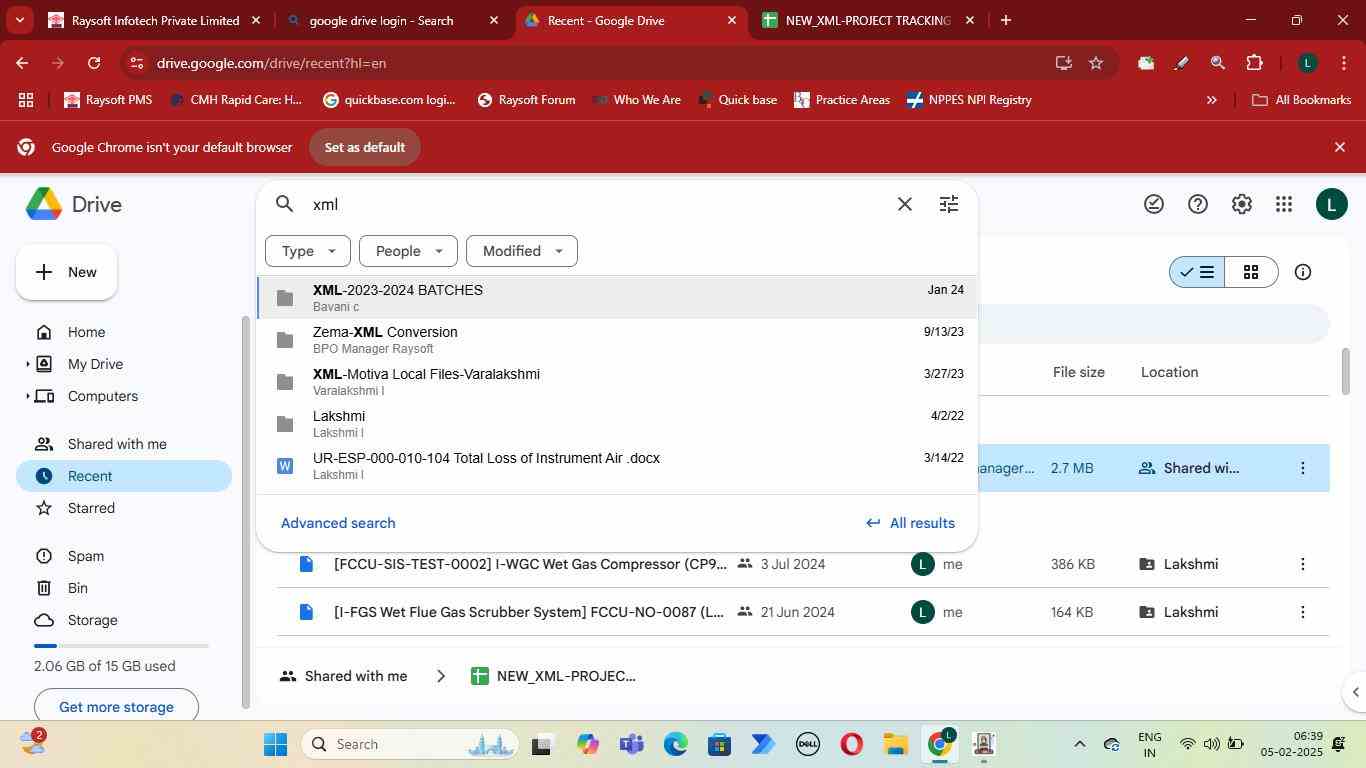
Task: Switch to grid layout view
Action: (1251, 272)
